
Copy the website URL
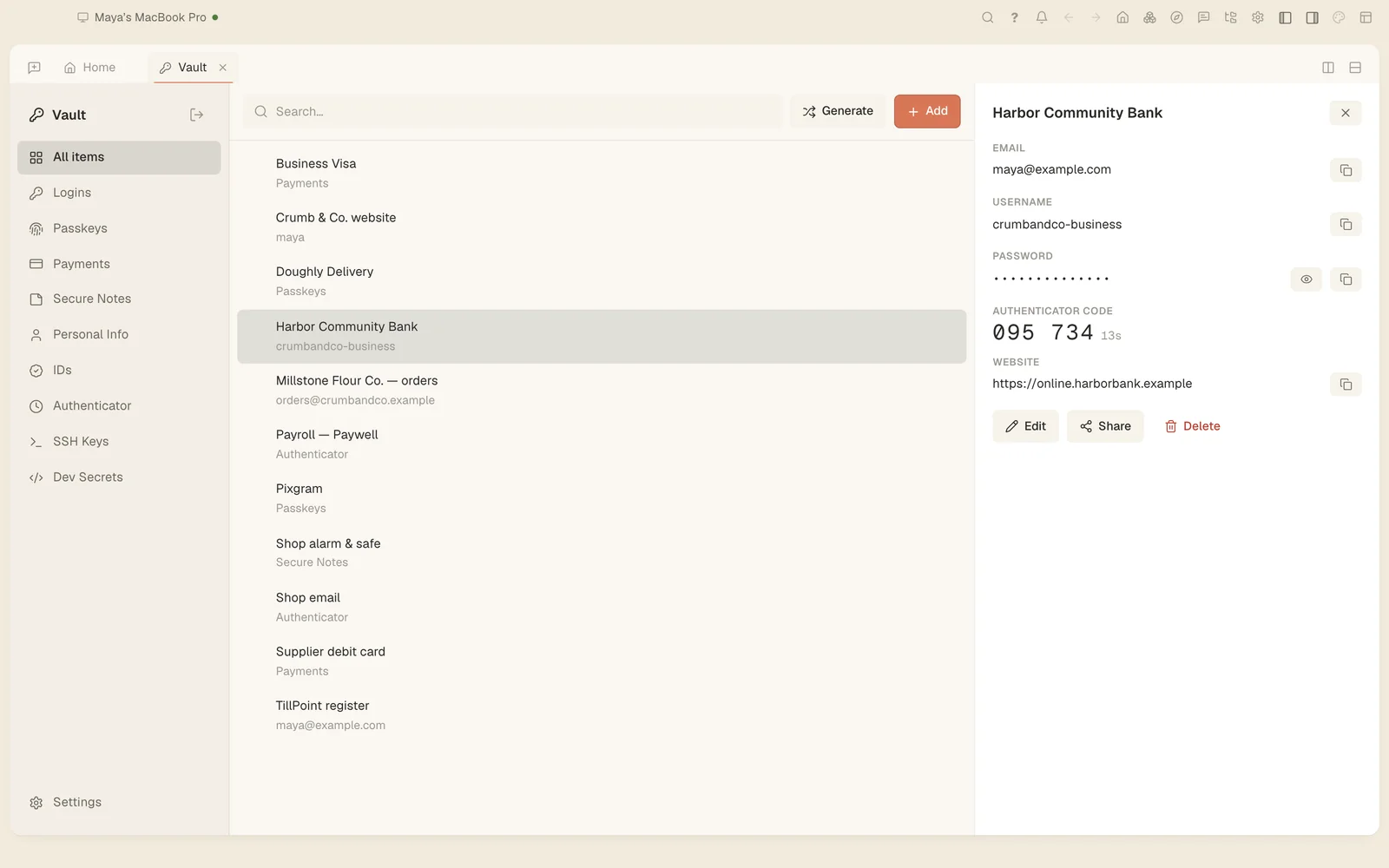click(x=1346, y=385)
